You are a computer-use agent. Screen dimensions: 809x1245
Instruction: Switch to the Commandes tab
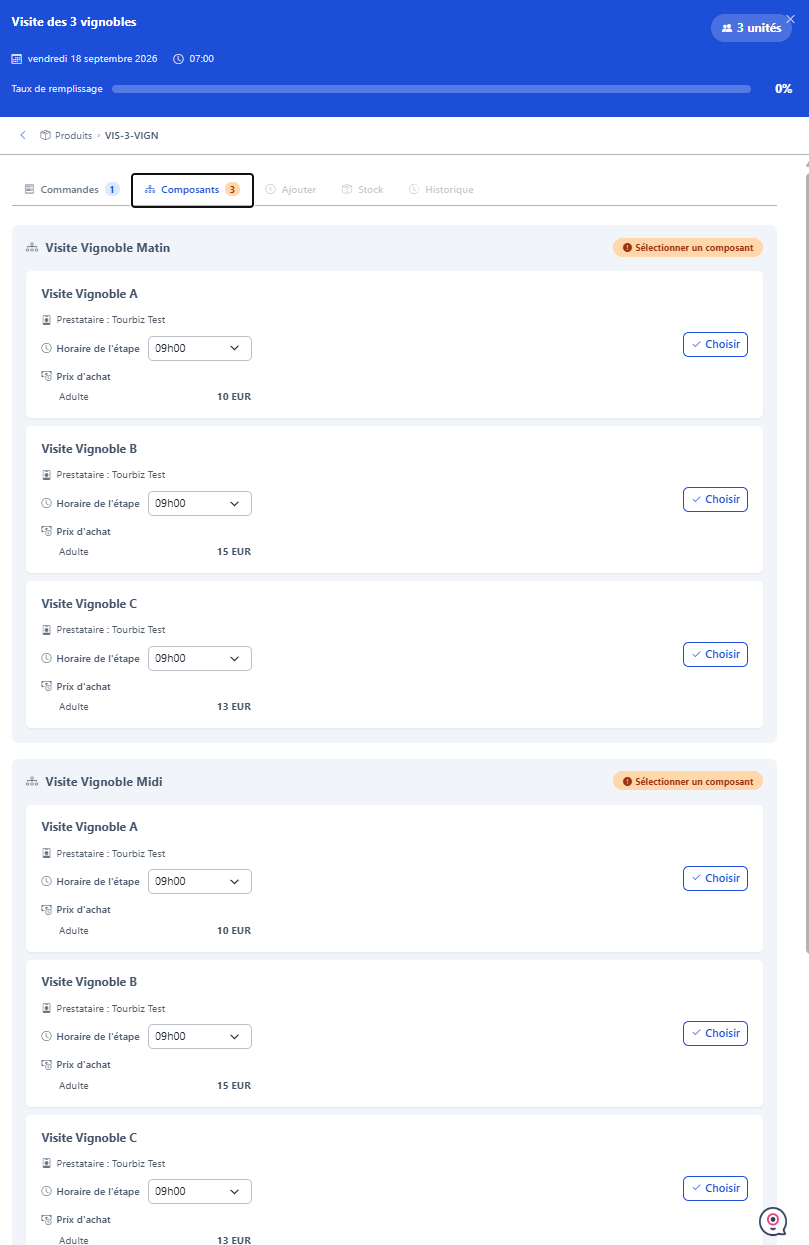(71, 189)
